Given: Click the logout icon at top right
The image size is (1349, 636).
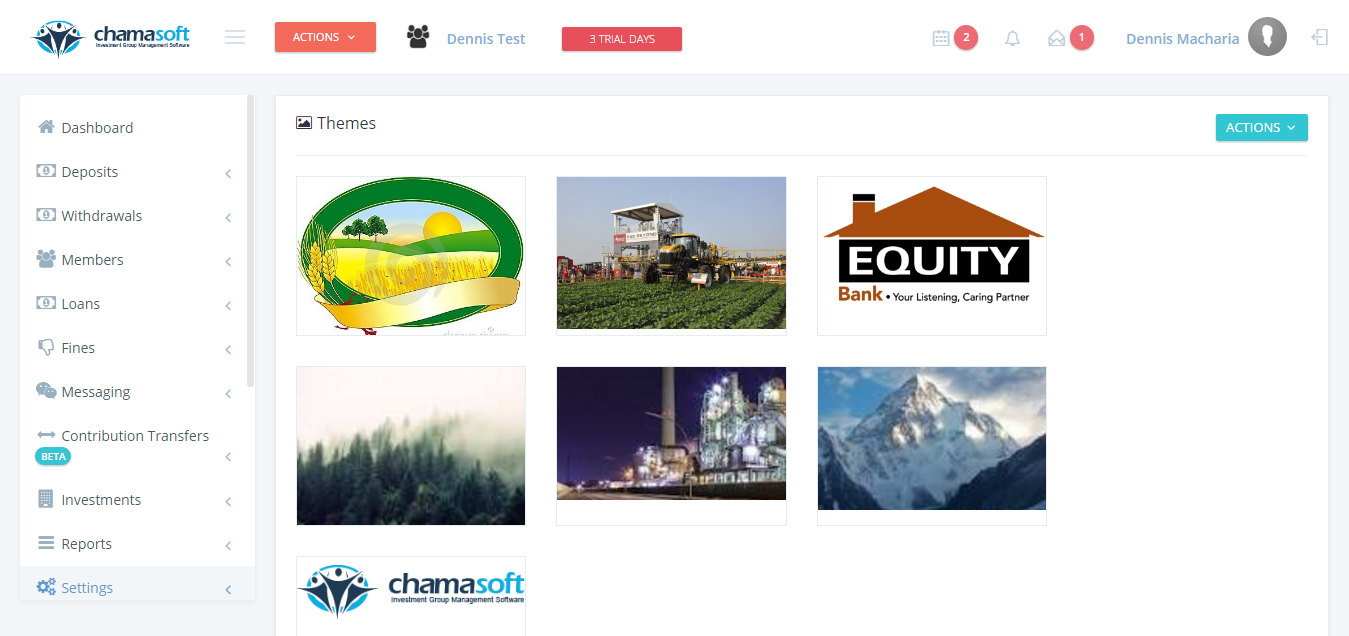Looking at the screenshot, I should [1320, 37].
